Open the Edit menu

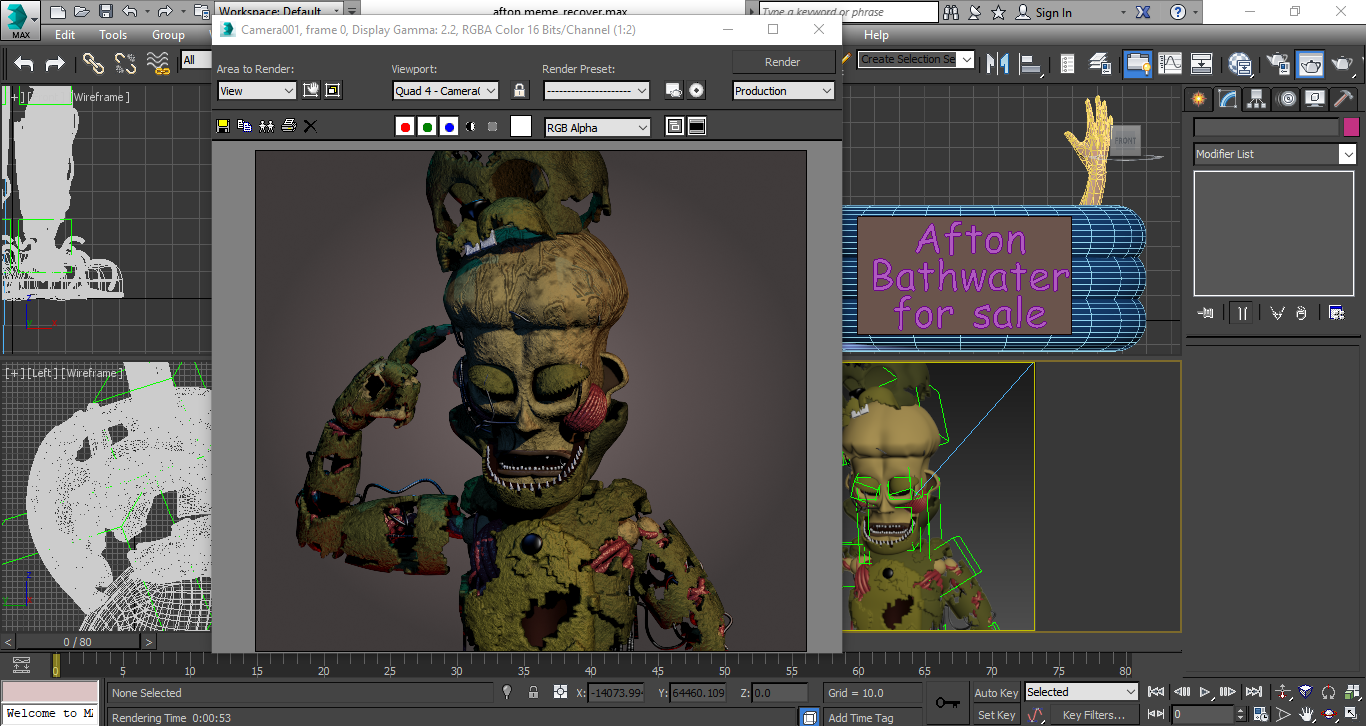(65, 35)
